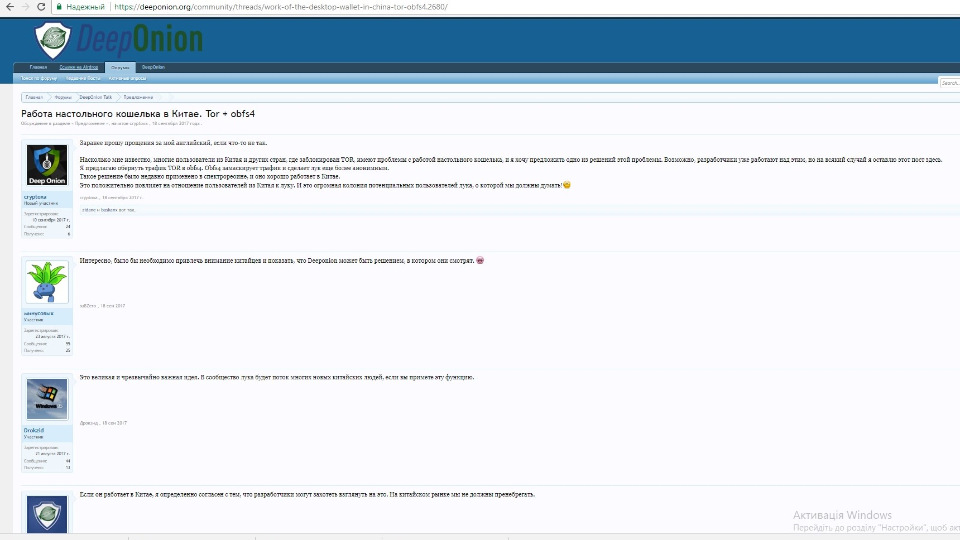Click the forum search input field
Screen dimensions: 960x540
coord(950,83)
